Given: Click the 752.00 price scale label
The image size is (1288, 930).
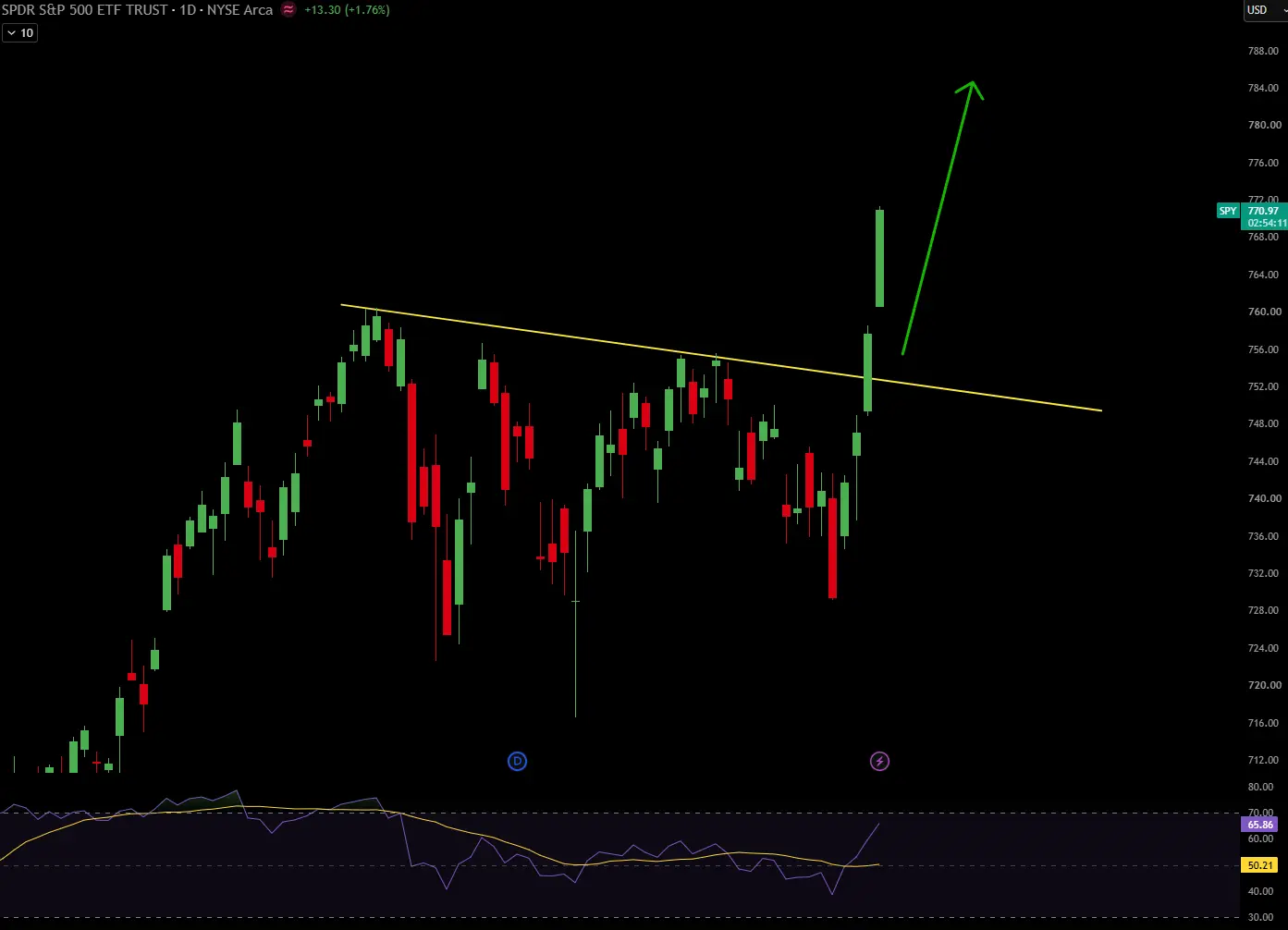Looking at the screenshot, I should pyautogui.click(x=1264, y=386).
